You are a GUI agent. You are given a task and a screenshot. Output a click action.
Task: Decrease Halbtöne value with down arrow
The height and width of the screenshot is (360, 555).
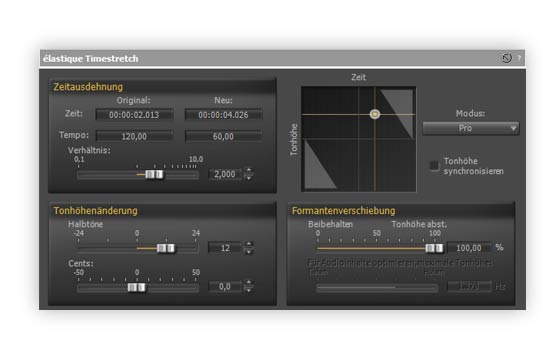(249, 251)
